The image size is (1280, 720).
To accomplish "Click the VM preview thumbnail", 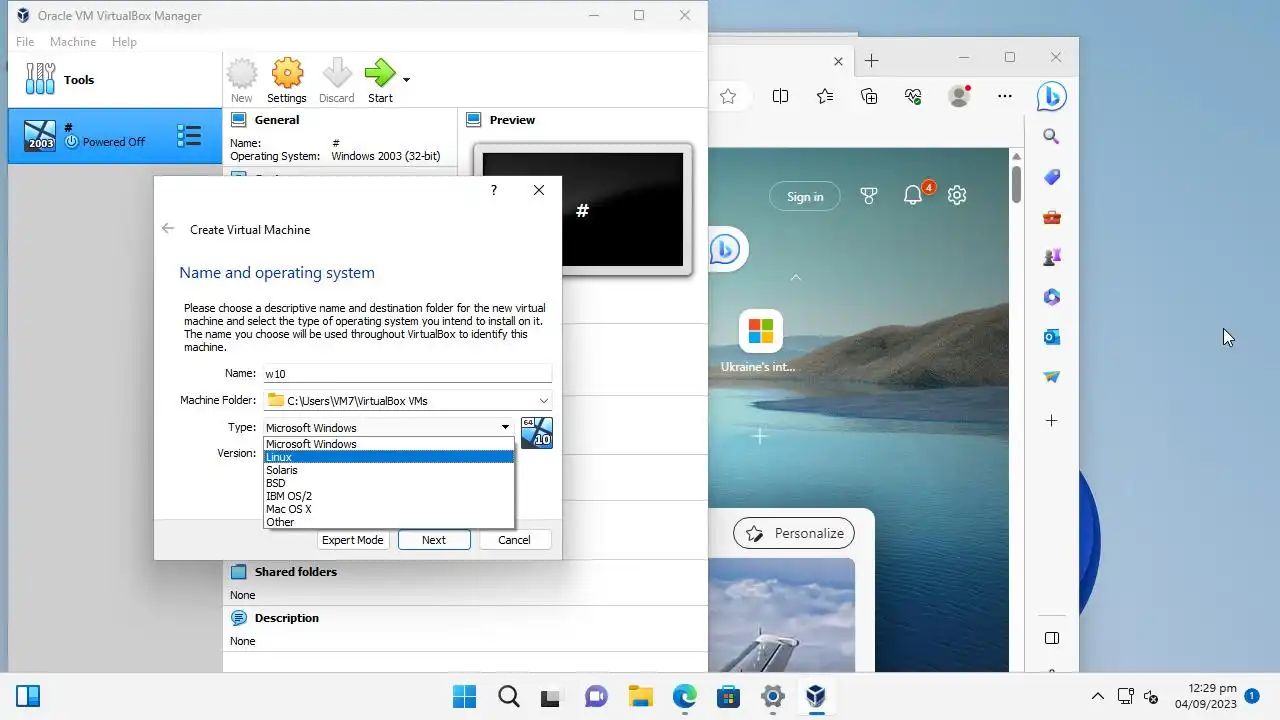I will click(582, 209).
